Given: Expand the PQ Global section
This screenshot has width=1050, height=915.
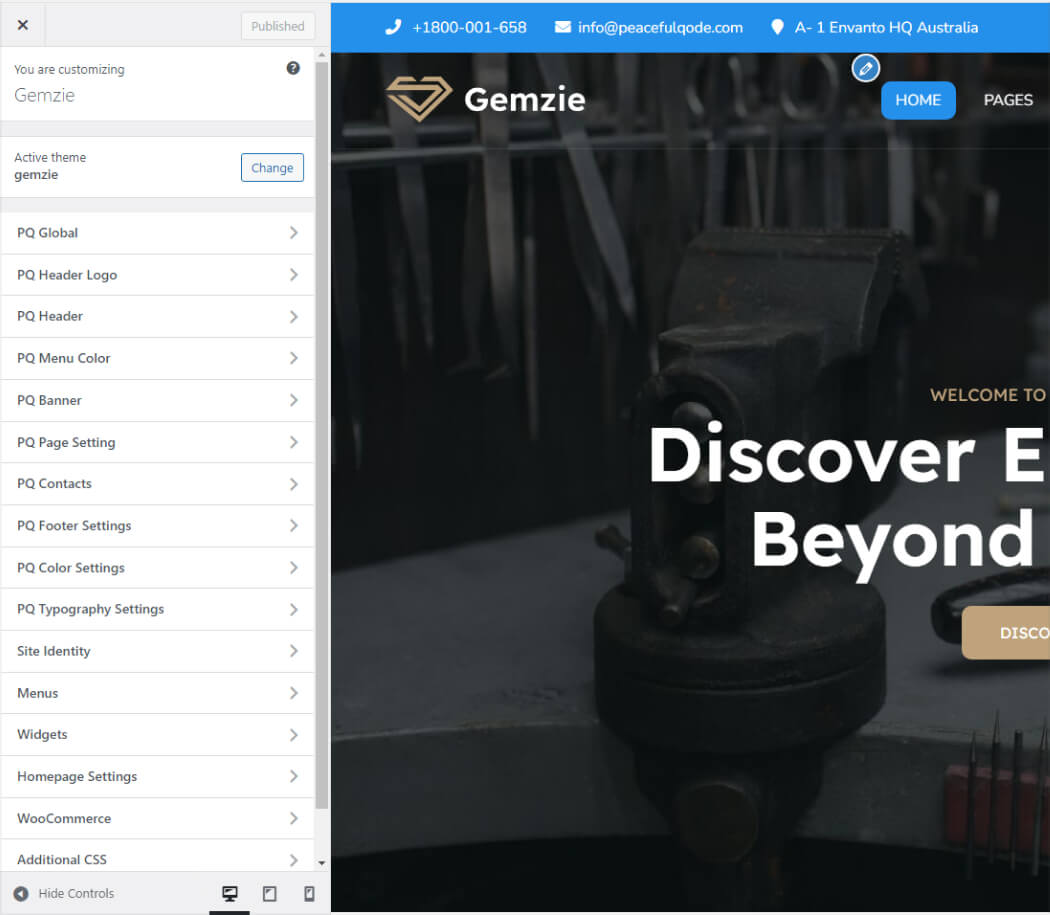Looking at the screenshot, I should point(157,232).
